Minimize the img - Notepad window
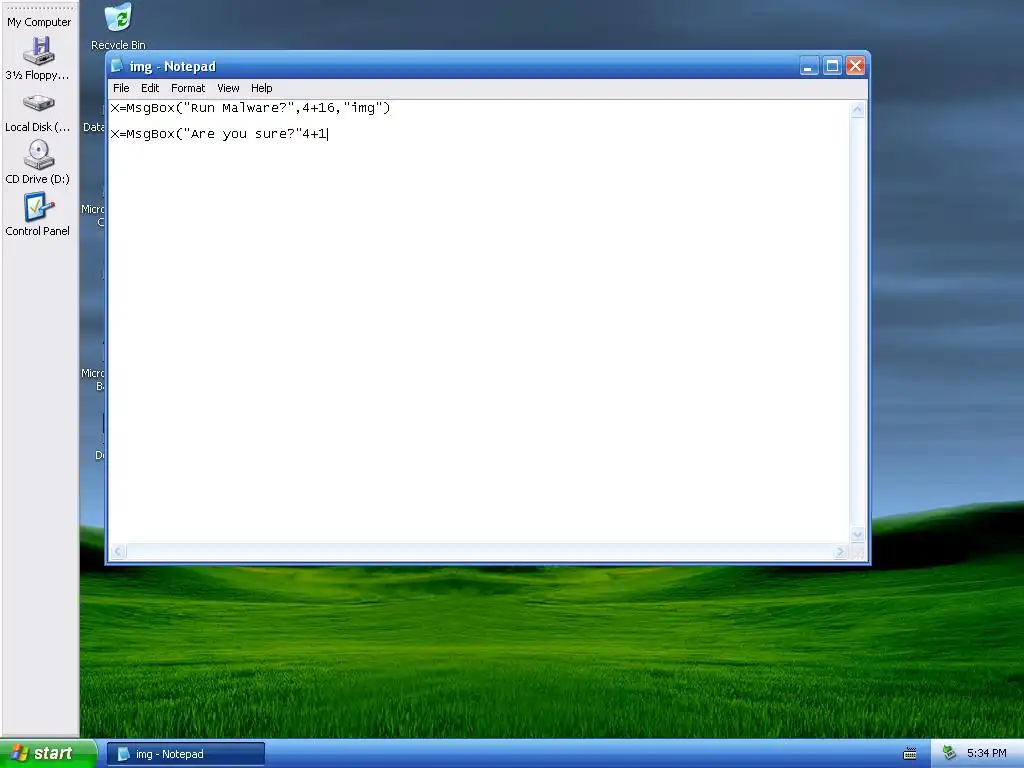The image size is (1024, 768). (x=808, y=66)
